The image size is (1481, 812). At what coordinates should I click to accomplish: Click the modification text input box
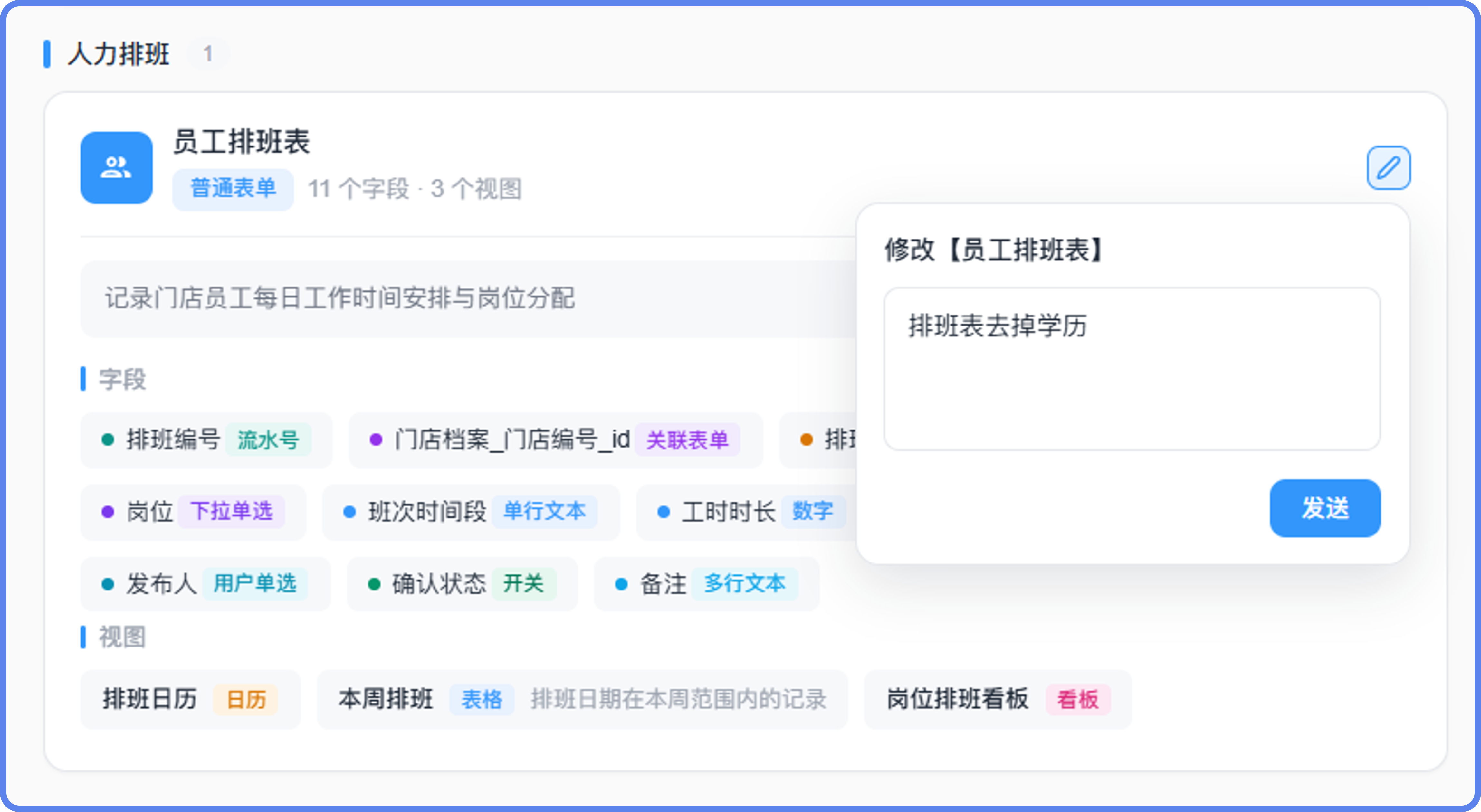[1132, 369]
